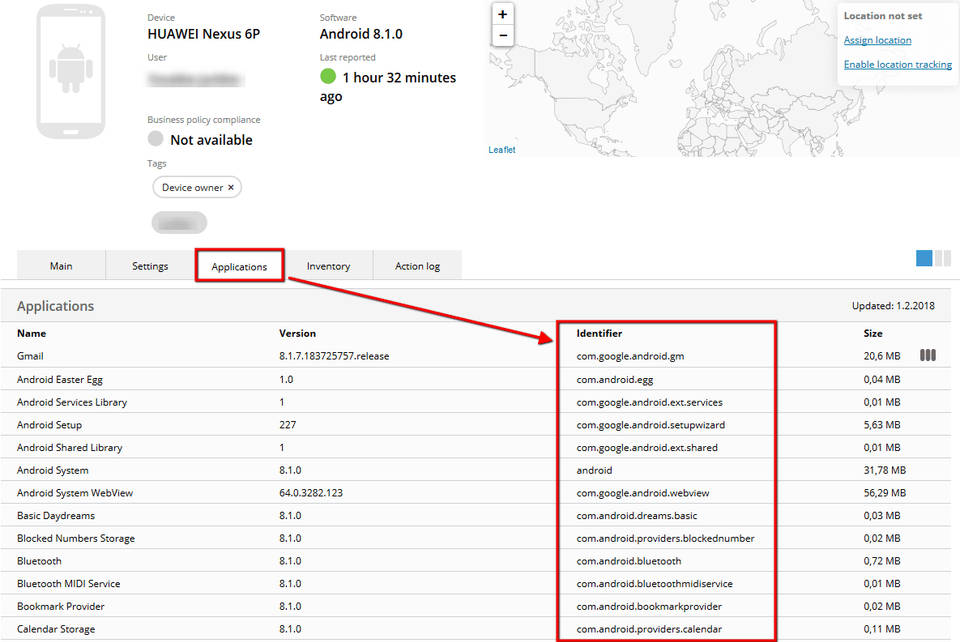
Task: Click Enable location tracking link
Action: click(897, 64)
